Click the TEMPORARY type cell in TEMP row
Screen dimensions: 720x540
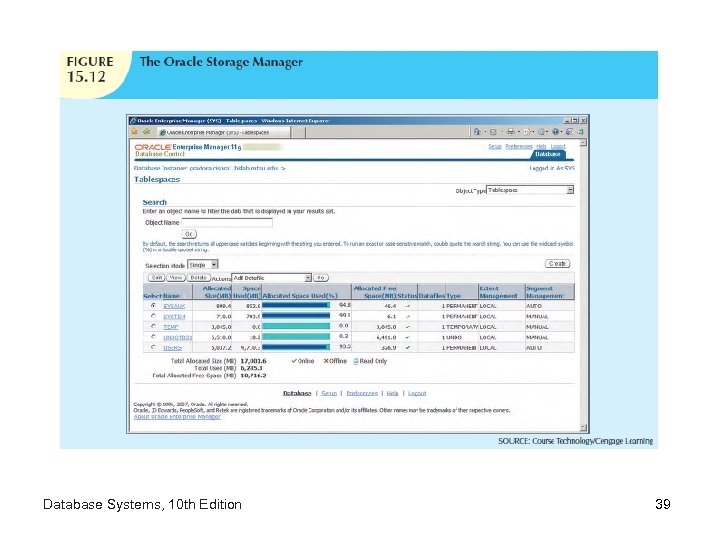(462, 327)
